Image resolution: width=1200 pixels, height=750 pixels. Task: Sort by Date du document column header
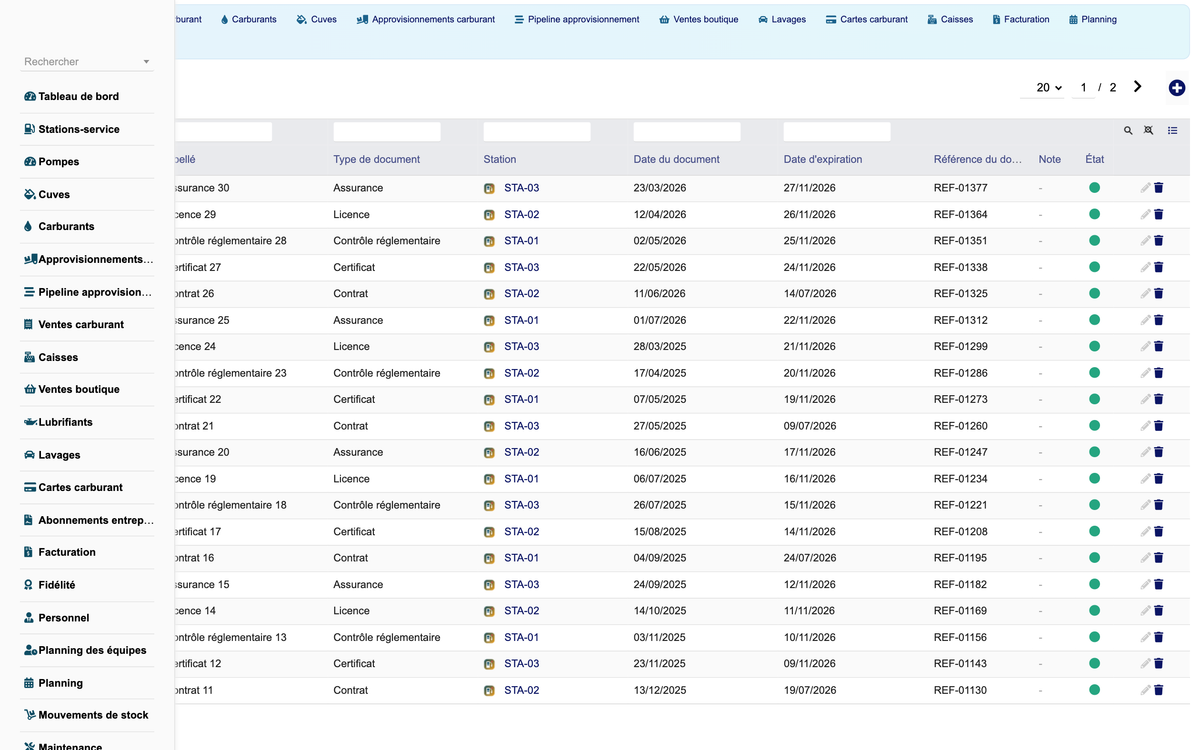(x=677, y=159)
